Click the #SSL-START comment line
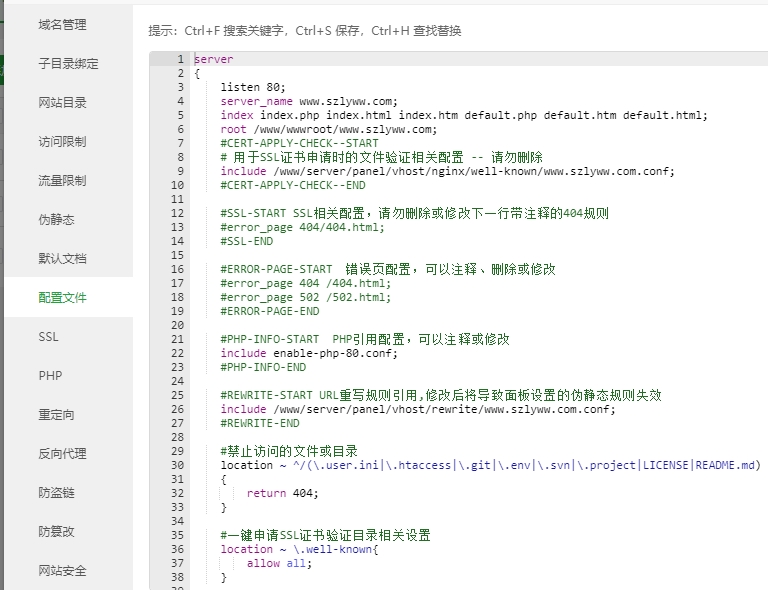The width and height of the screenshot is (768, 590). point(414,213)
